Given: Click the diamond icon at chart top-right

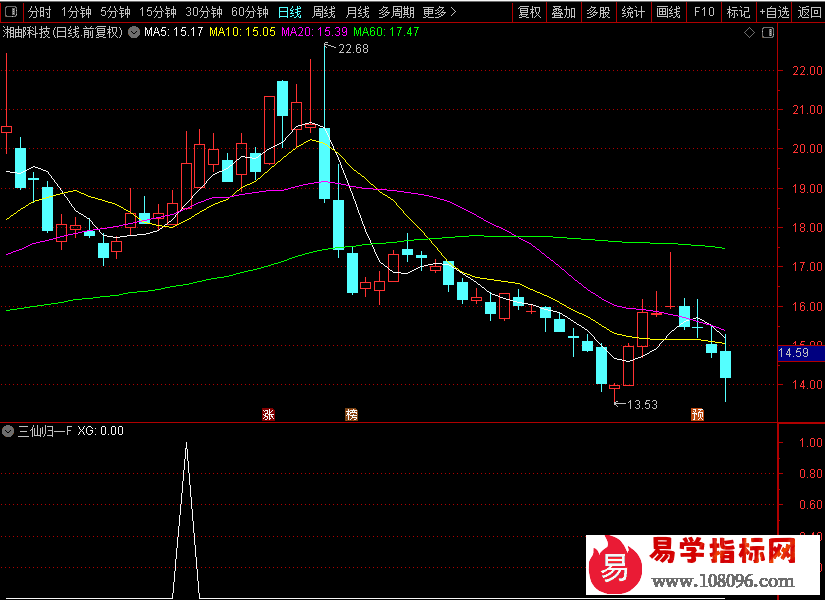Looking at the screenshot, I should tap(750, 33).
